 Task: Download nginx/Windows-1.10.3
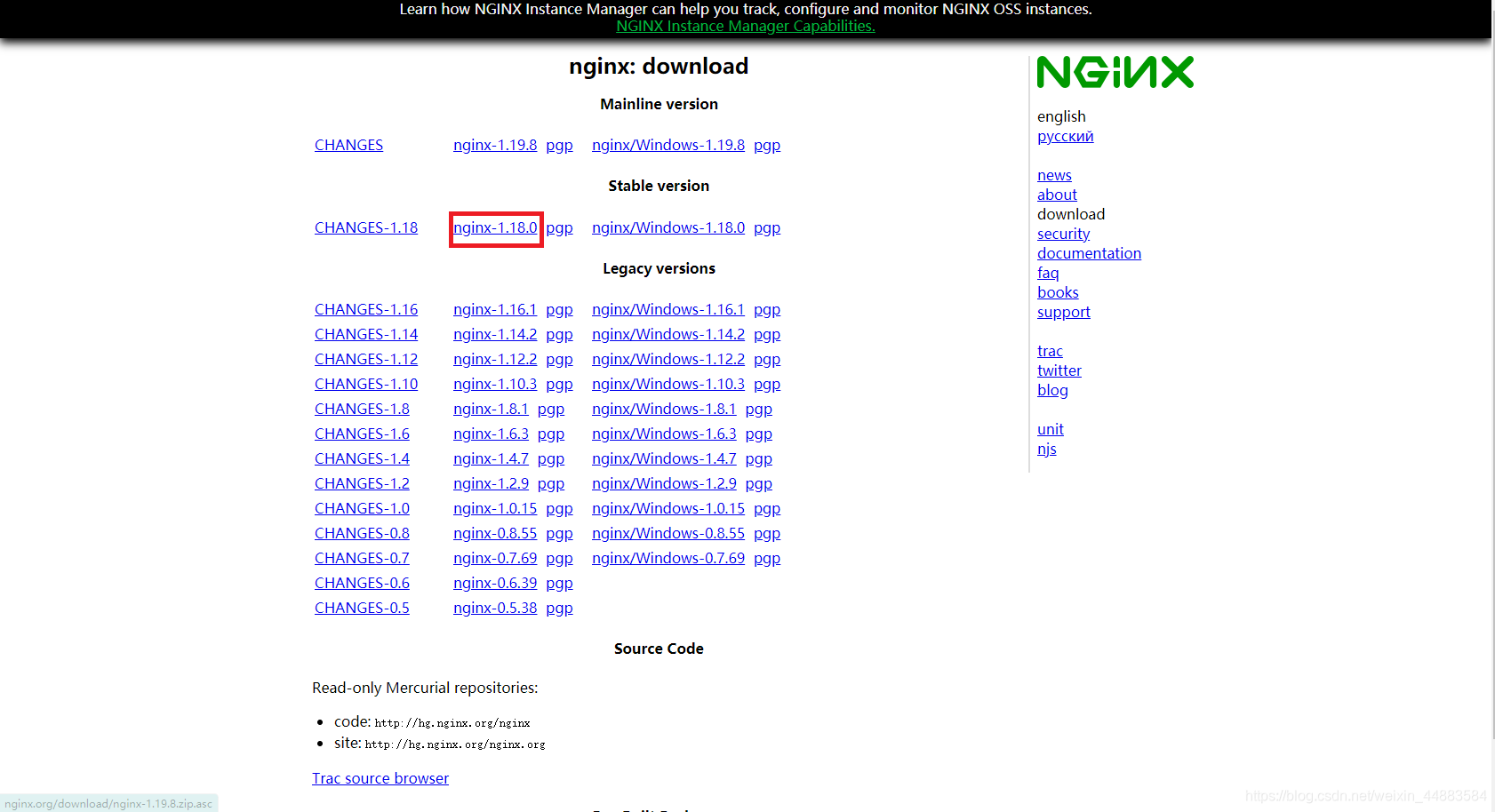(668, 384)
